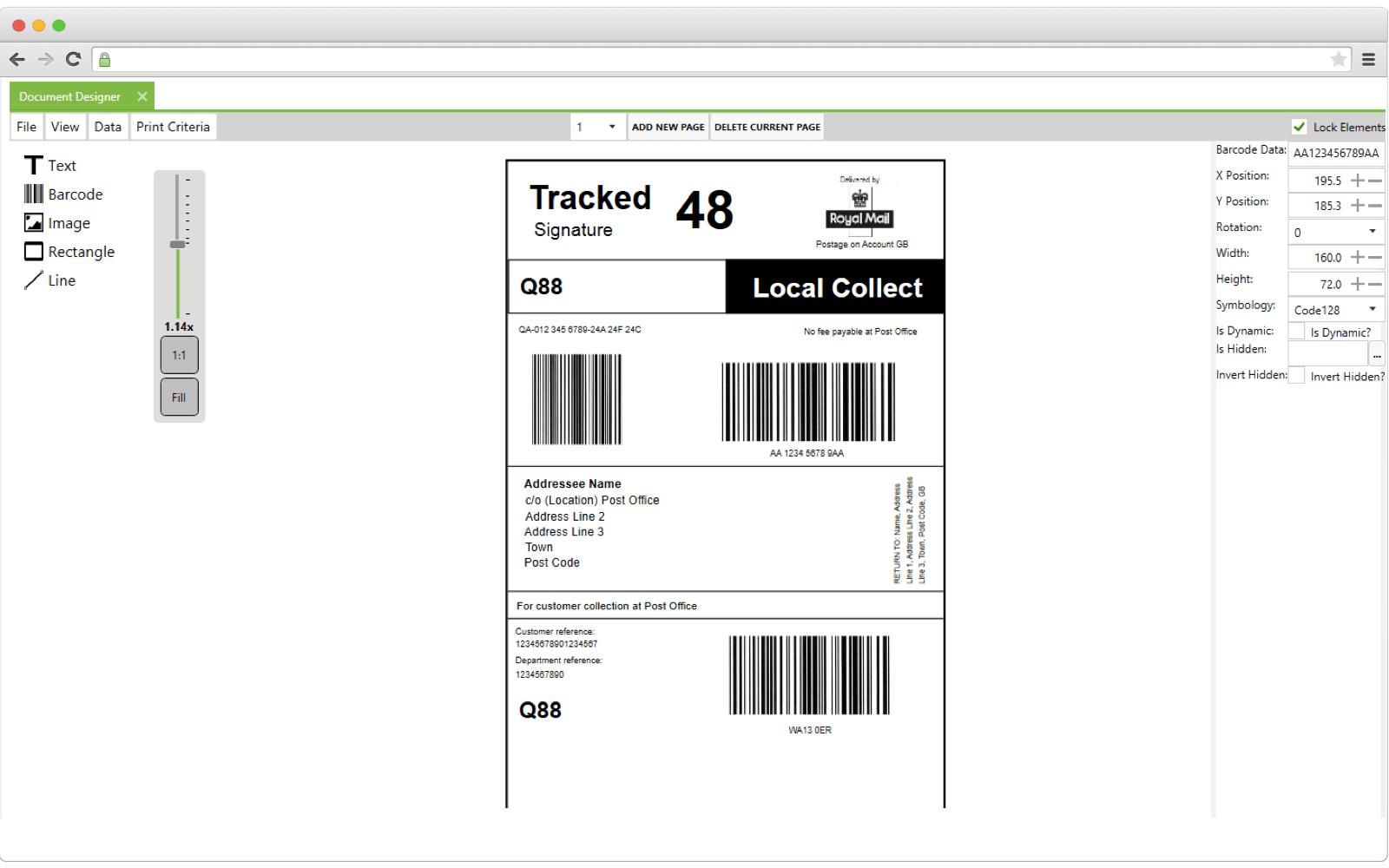The height and width of the screenshot is (868, 1389).
Task: Click the zoom slider handle
Action: click(x=178, y=245)
